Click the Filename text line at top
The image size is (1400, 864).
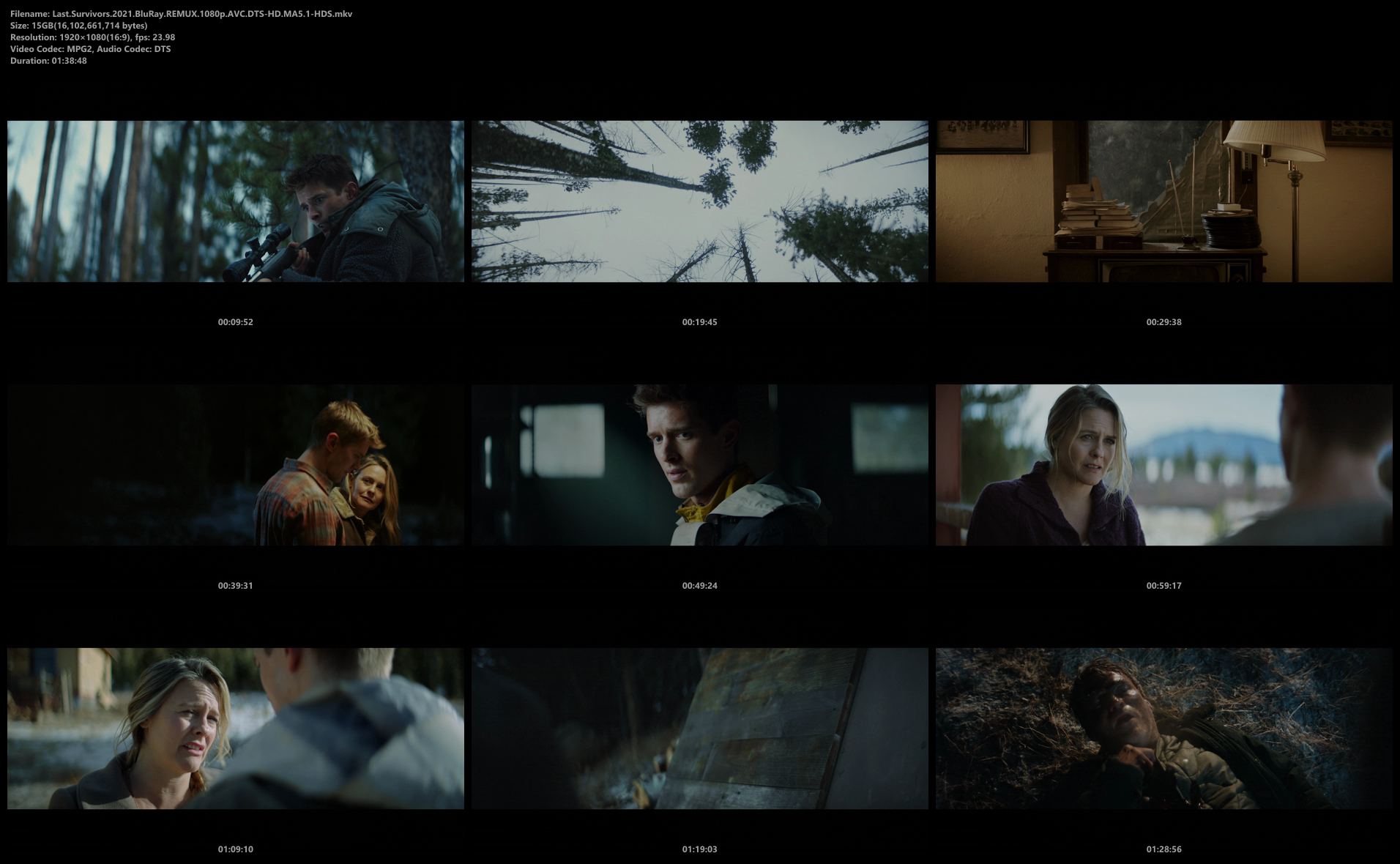181,14
